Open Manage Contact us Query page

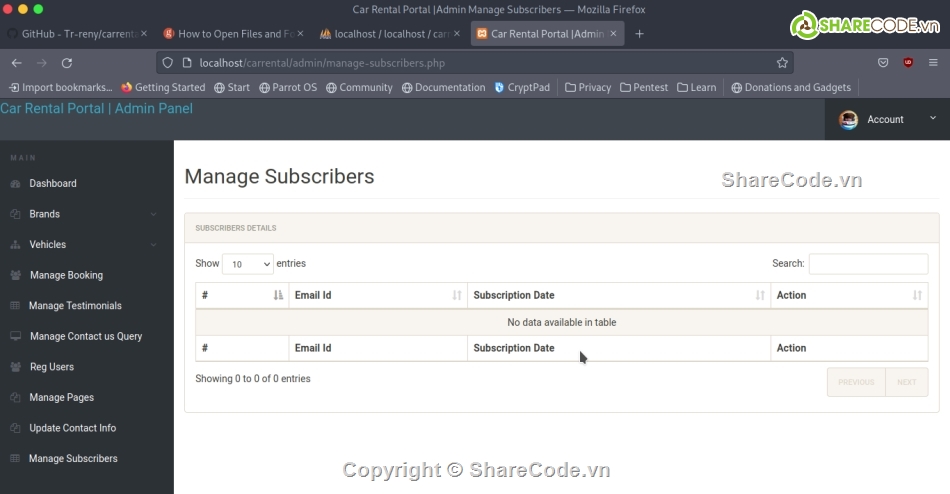click(x=85, y=336)
